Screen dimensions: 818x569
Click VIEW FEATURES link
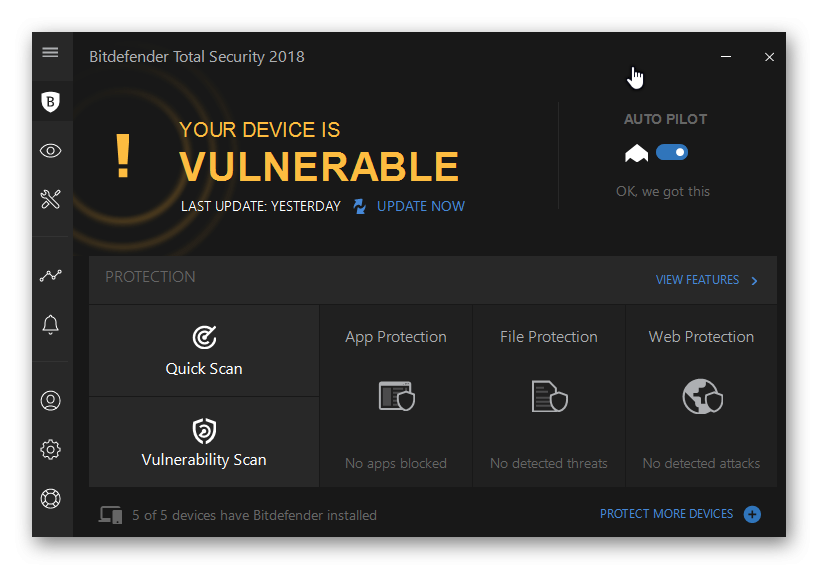697,280
